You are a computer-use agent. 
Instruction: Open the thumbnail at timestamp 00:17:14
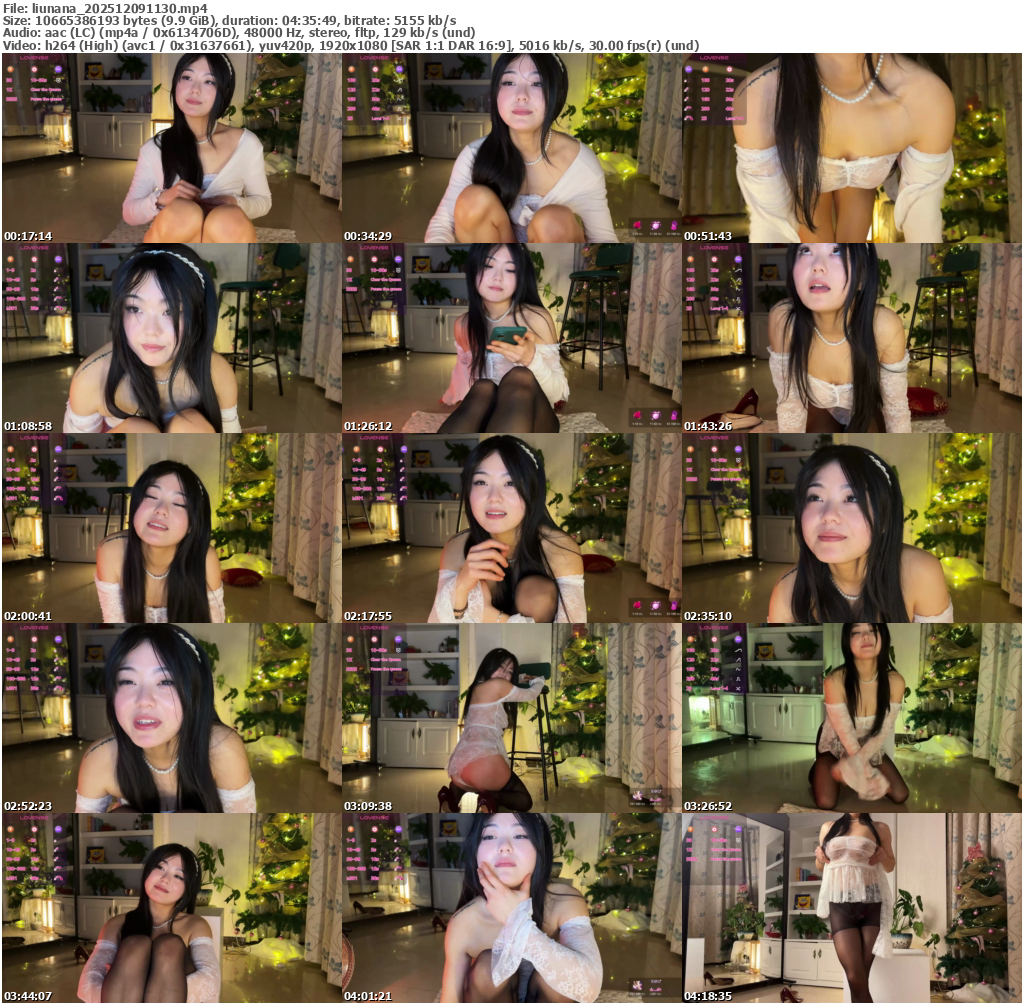171,148
